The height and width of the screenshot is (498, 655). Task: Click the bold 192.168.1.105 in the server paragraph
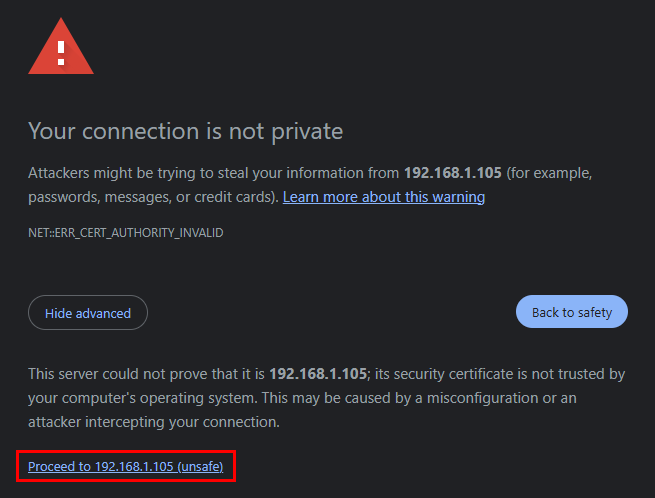tap(317, 374)
